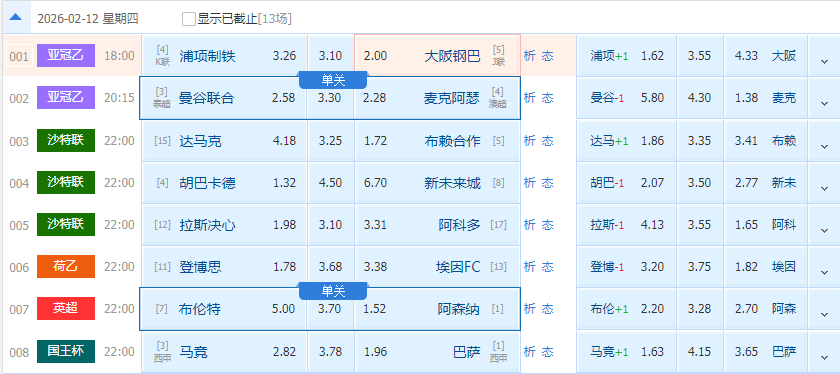Click the 2026-02-12 星期四 date label
This screenshot has height=374, width=840.
tap(88, 19)
